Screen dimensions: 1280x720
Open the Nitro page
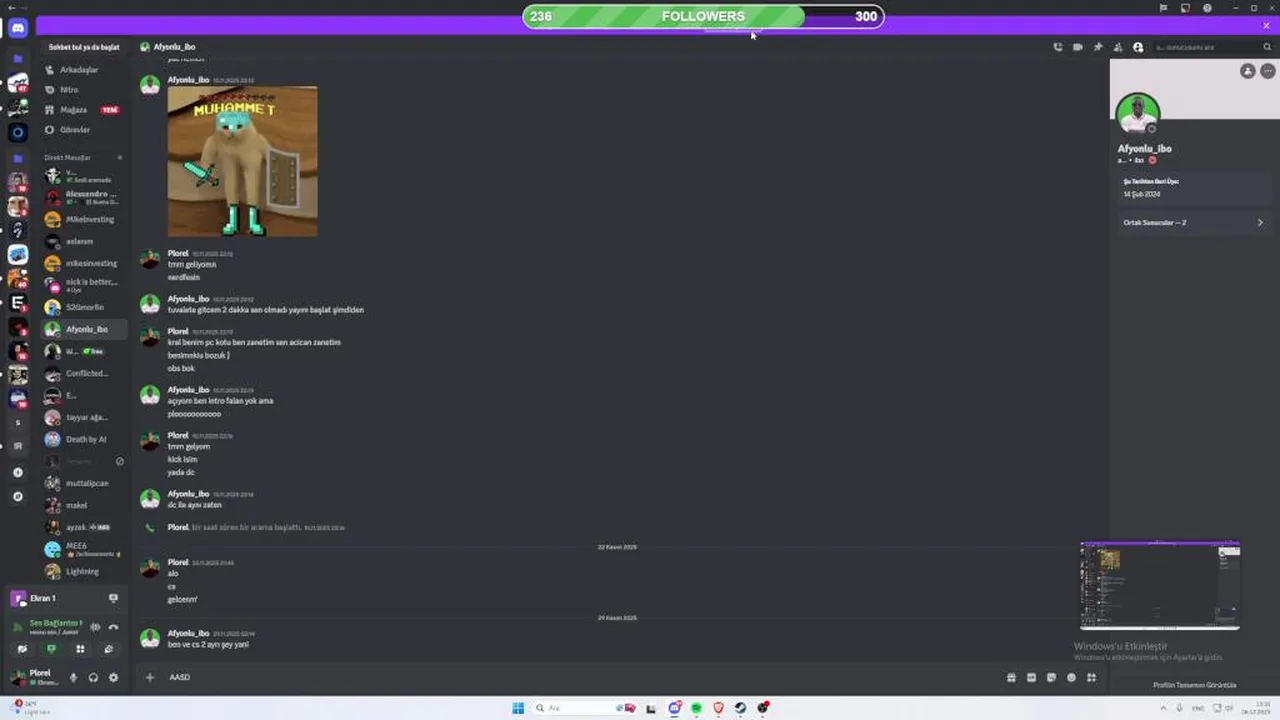(86, 90)
